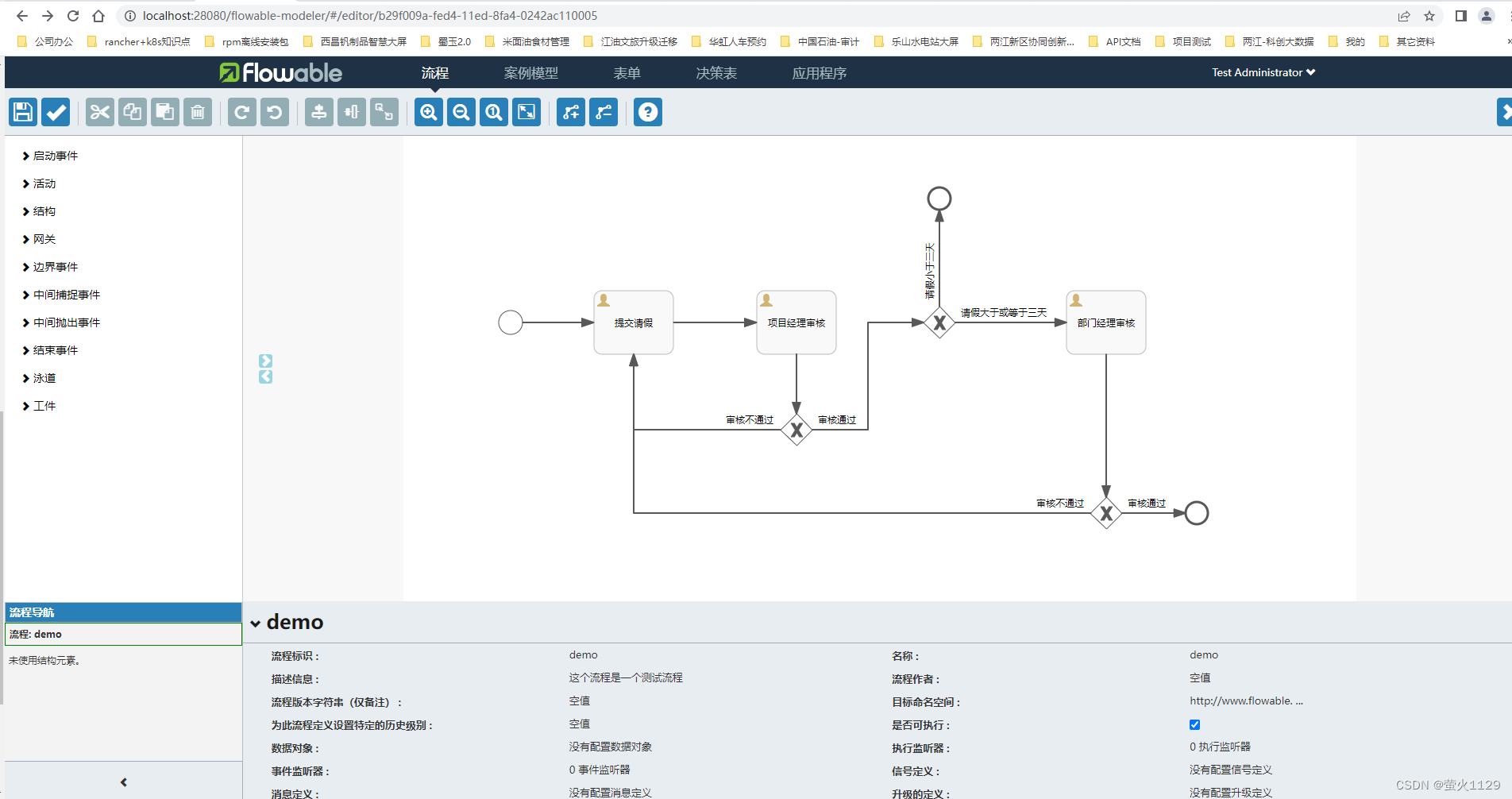Open the 决策表 menu item

(715, 72)
